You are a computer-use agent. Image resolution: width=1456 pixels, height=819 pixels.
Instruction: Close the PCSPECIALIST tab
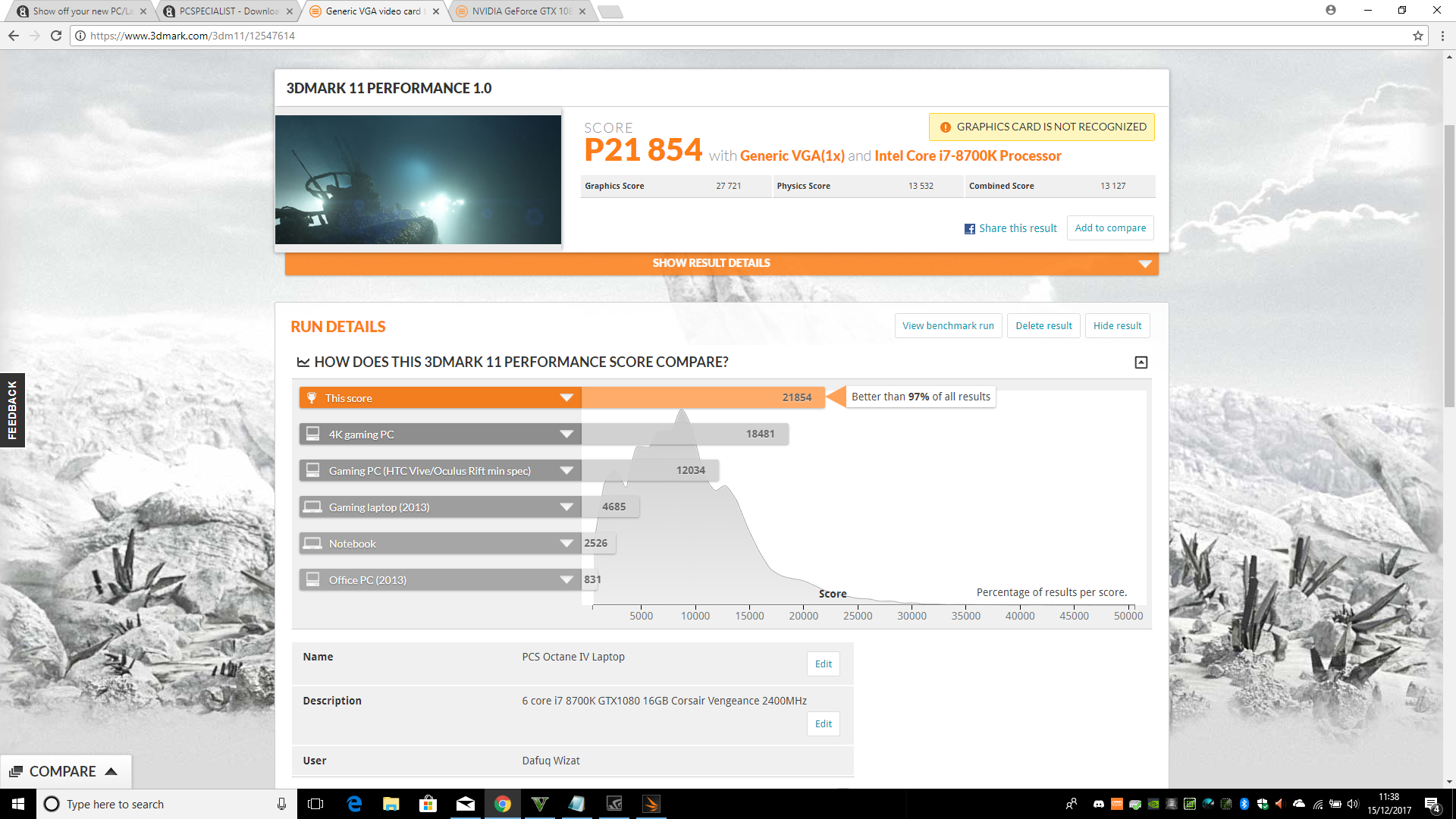point(290,11)
